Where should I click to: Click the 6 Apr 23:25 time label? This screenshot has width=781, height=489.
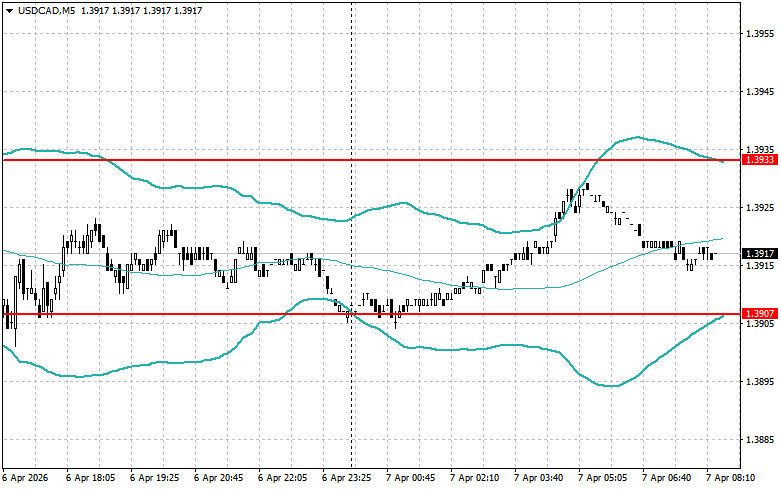pos(346,478)
